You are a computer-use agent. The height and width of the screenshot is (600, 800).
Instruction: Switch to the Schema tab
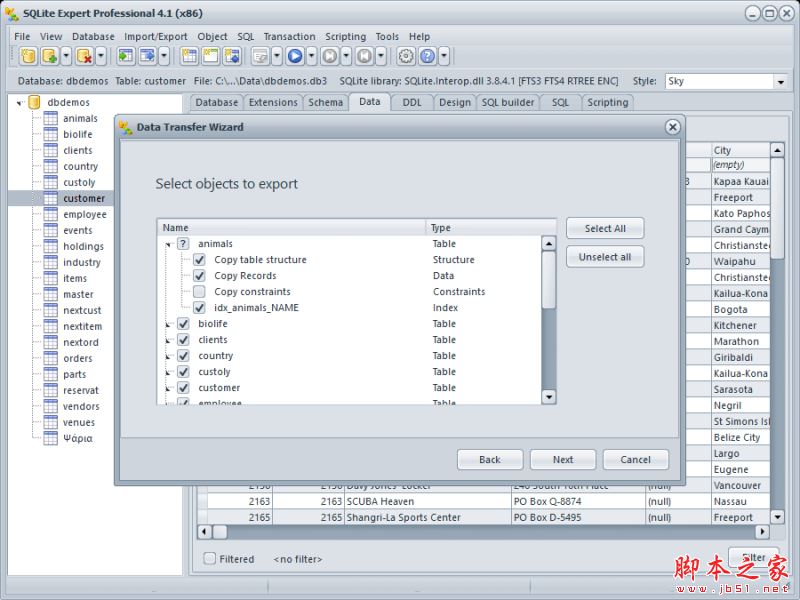326,103
